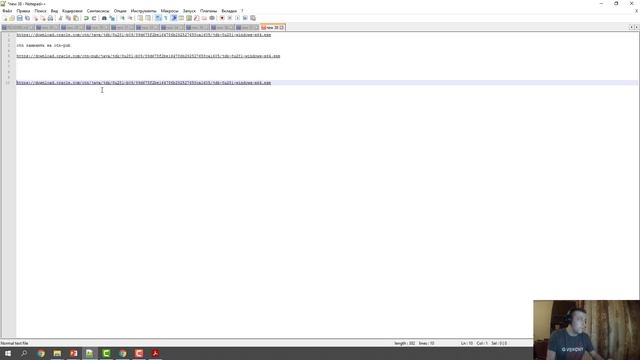
Task: Create a new document with the New toolbar icon
Action: [x=4, y=18]
